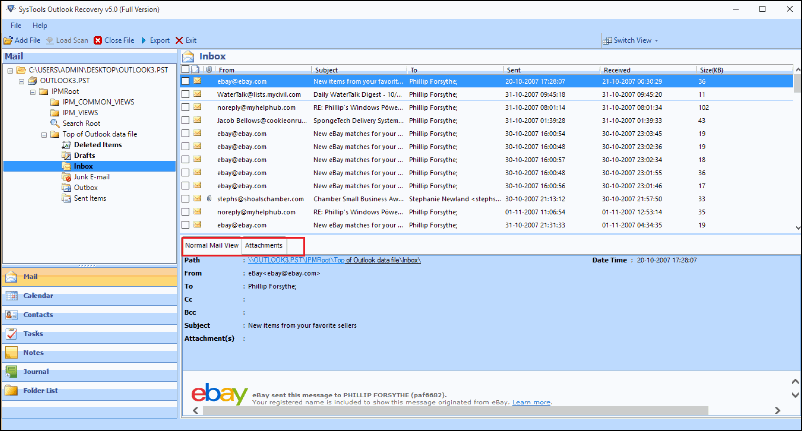The height and width of the screenshot is (431, 802).
Task: Check the noreply@myhelphub.com email sent 11:06:54
Action: coord(185,212)
